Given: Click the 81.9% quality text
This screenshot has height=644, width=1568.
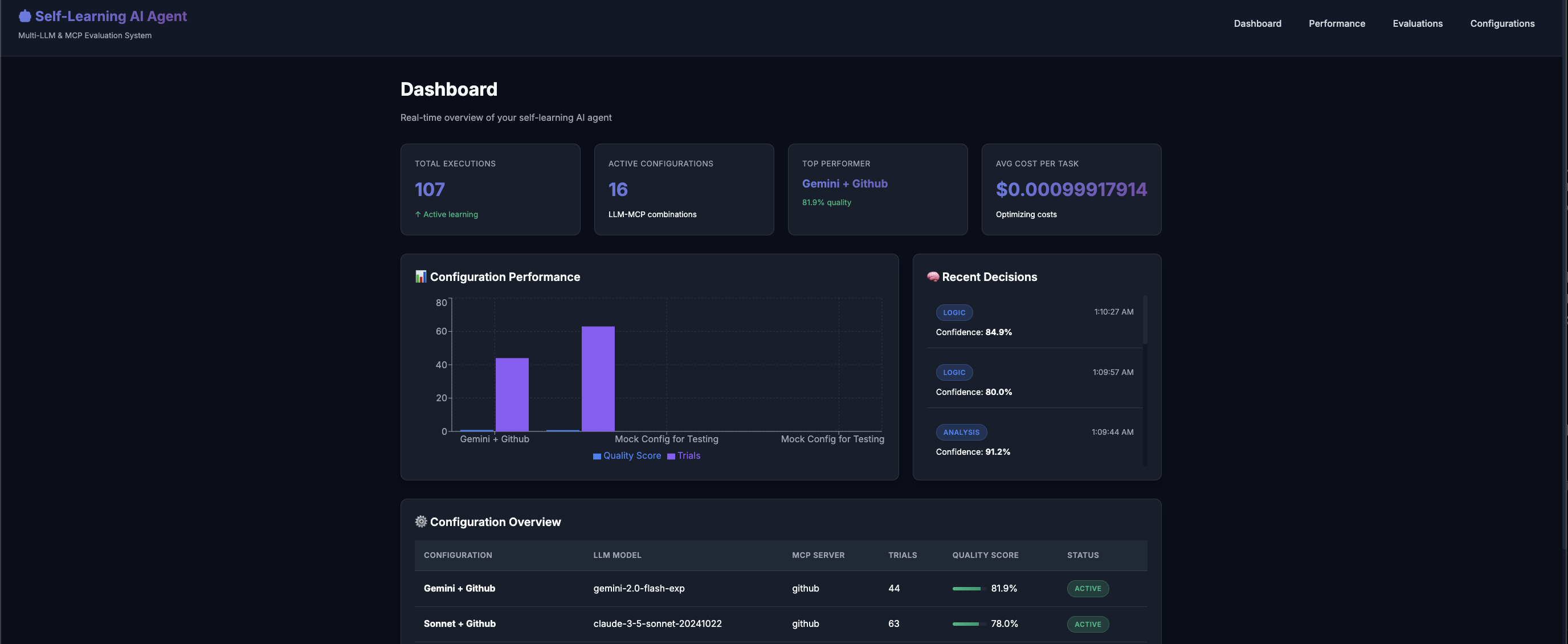Looking at the screenshot, I should point(826,202).
